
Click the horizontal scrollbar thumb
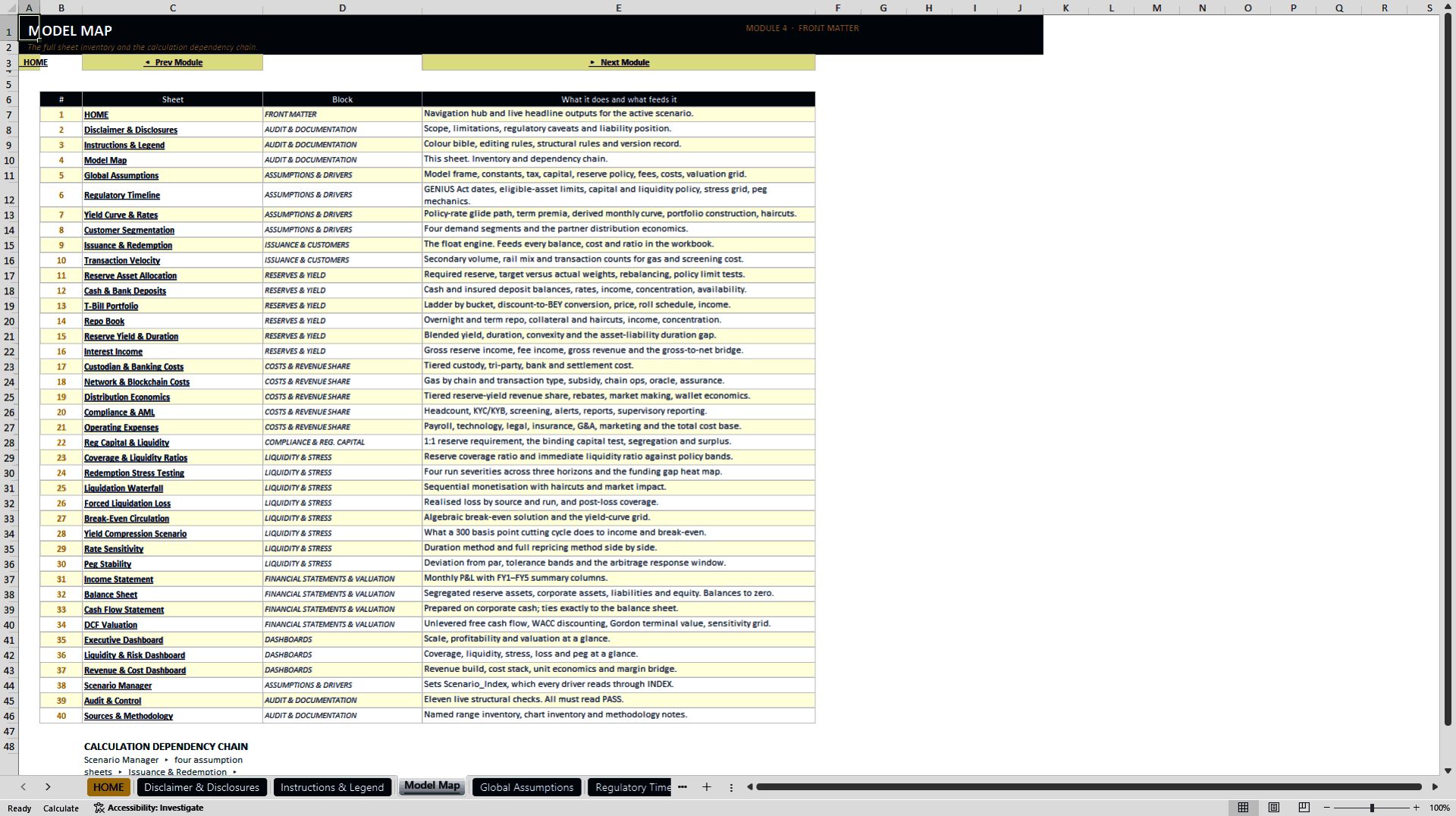(1088, 787)
